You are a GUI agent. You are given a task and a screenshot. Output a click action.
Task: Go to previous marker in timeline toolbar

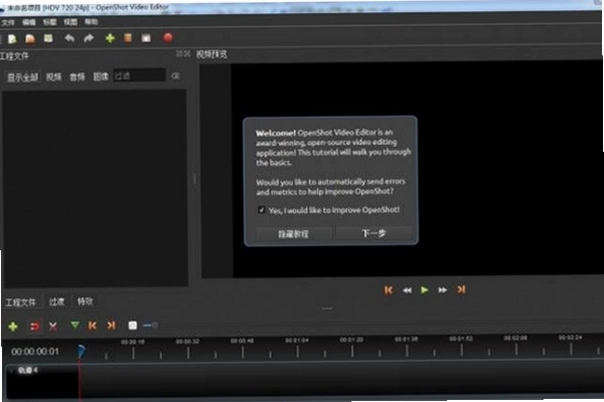(92, 326)
